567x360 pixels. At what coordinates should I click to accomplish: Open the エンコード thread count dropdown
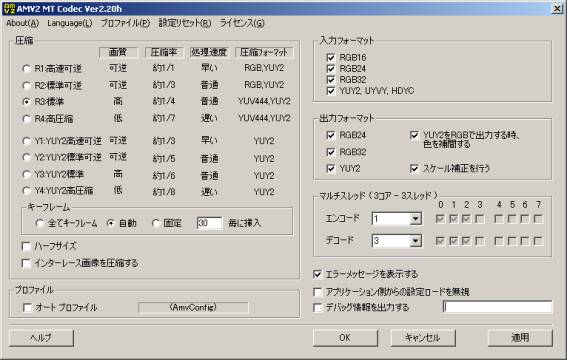(415, 219)
